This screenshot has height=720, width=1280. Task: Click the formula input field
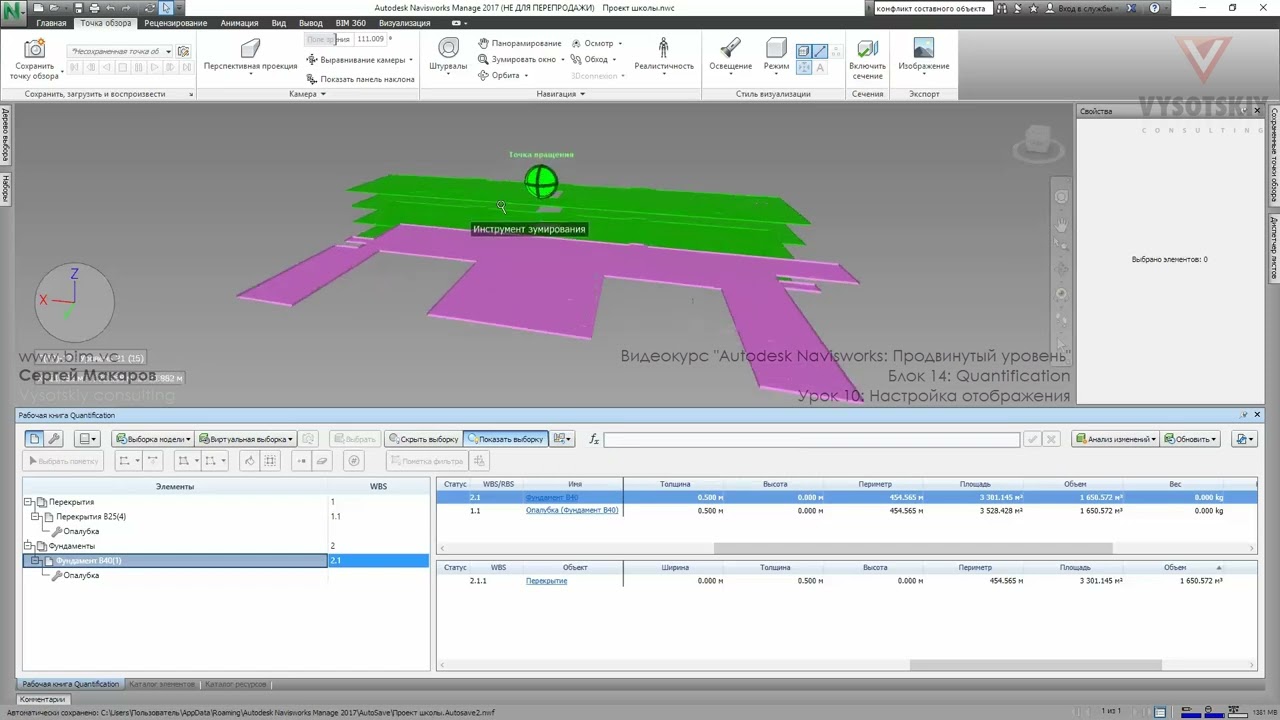[x=812, y=439]
